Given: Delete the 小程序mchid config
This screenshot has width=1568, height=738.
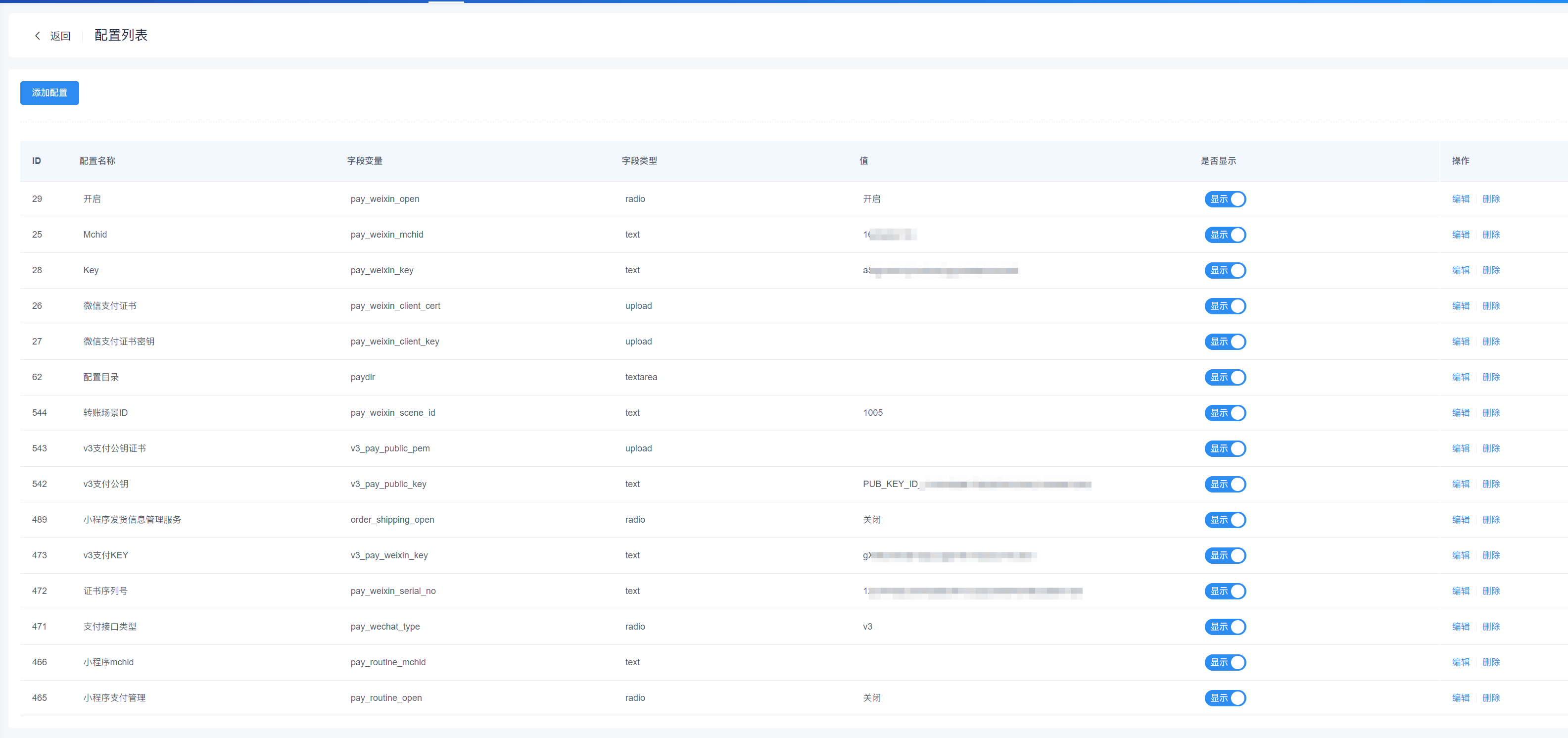Looking at the screenshot, I should click(x=1491, y=662).
